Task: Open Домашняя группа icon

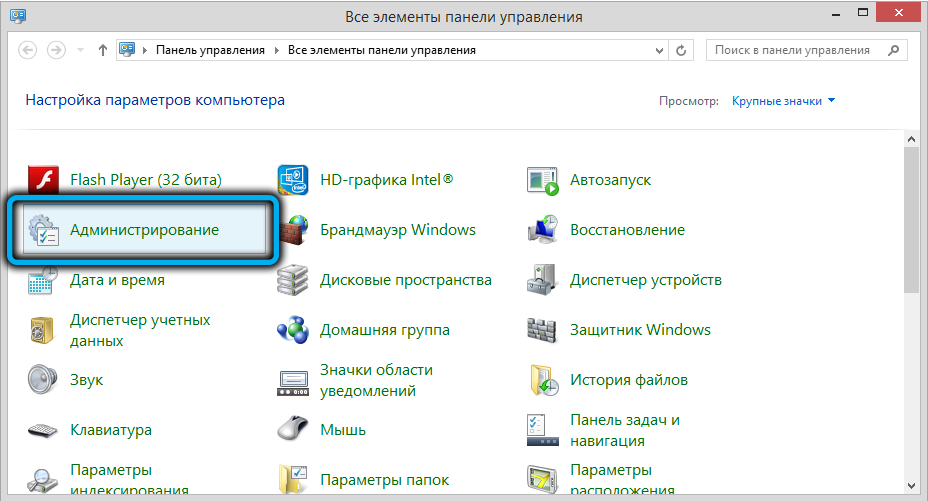Action: point(293,330)
